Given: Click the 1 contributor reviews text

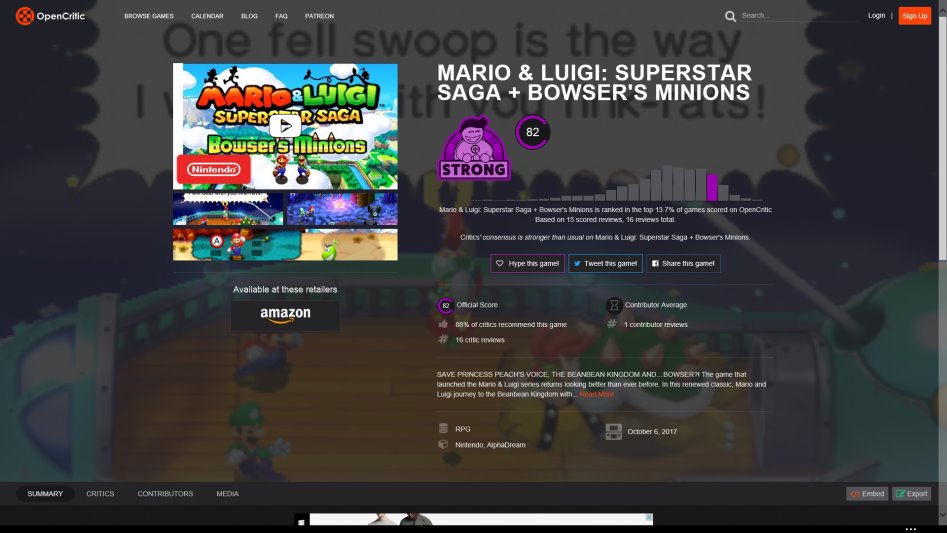Looking at the screenshot, I should point(656,325).
